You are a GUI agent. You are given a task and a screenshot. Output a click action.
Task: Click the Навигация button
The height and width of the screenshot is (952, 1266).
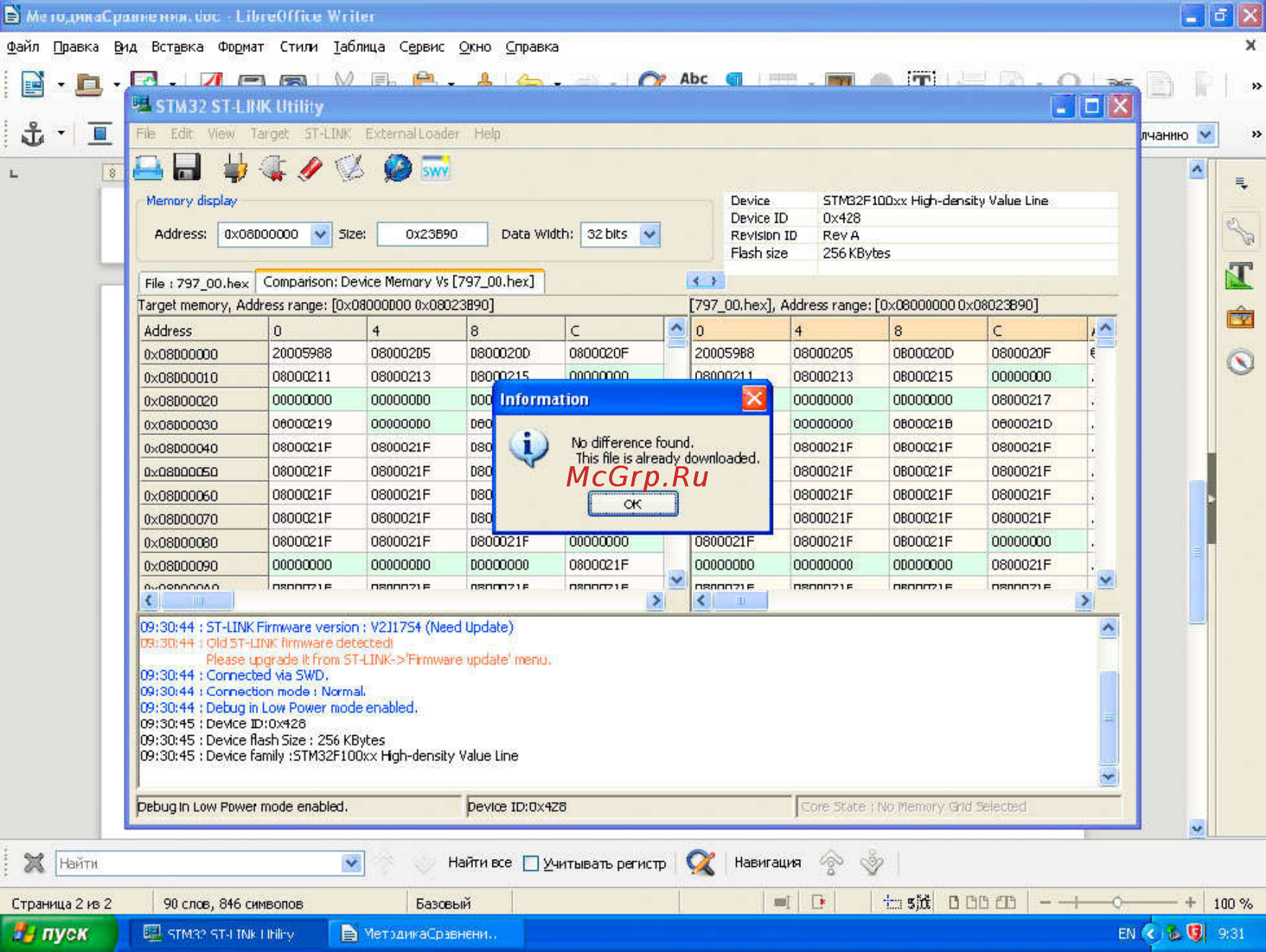pyautogui.click(x=768, y=863)
